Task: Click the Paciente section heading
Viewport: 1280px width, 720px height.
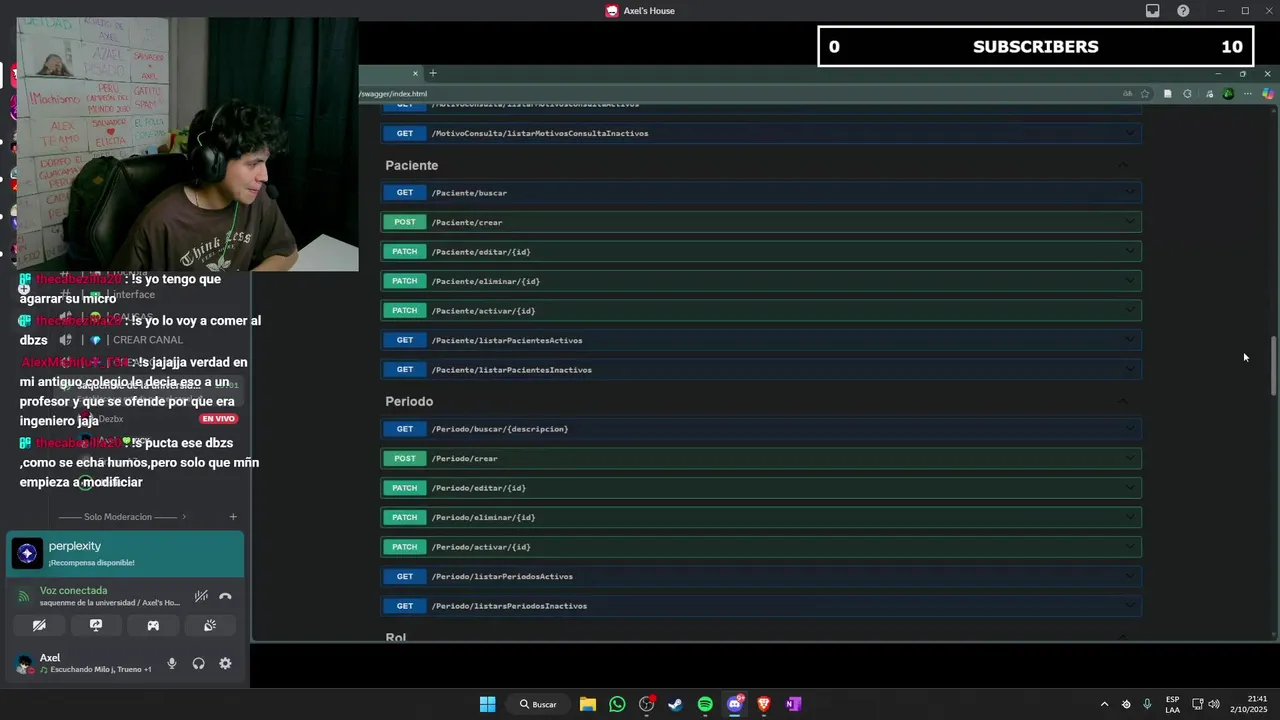Action: (x=411, y=165)
